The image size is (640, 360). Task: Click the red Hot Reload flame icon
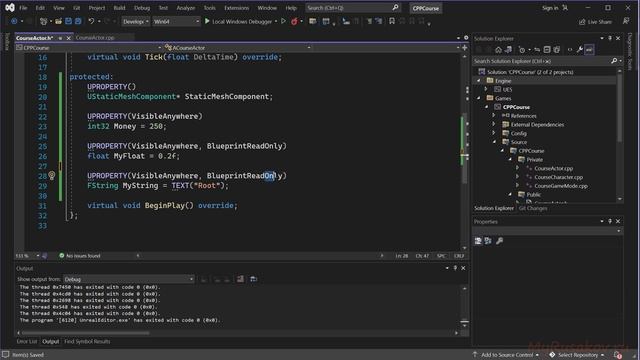294,21
